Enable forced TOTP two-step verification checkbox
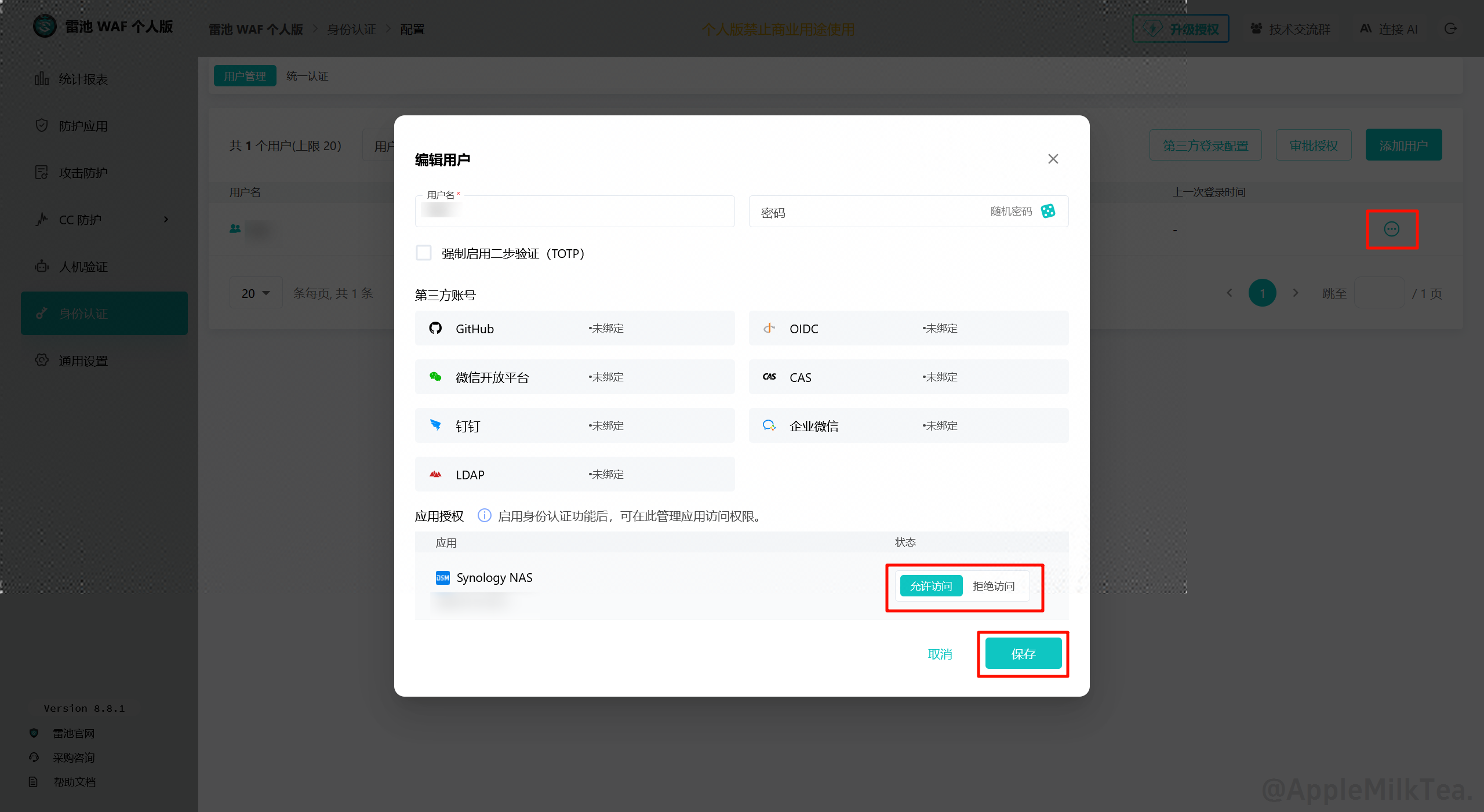This screenshot has width=1484, height=812. pos(424,253)
